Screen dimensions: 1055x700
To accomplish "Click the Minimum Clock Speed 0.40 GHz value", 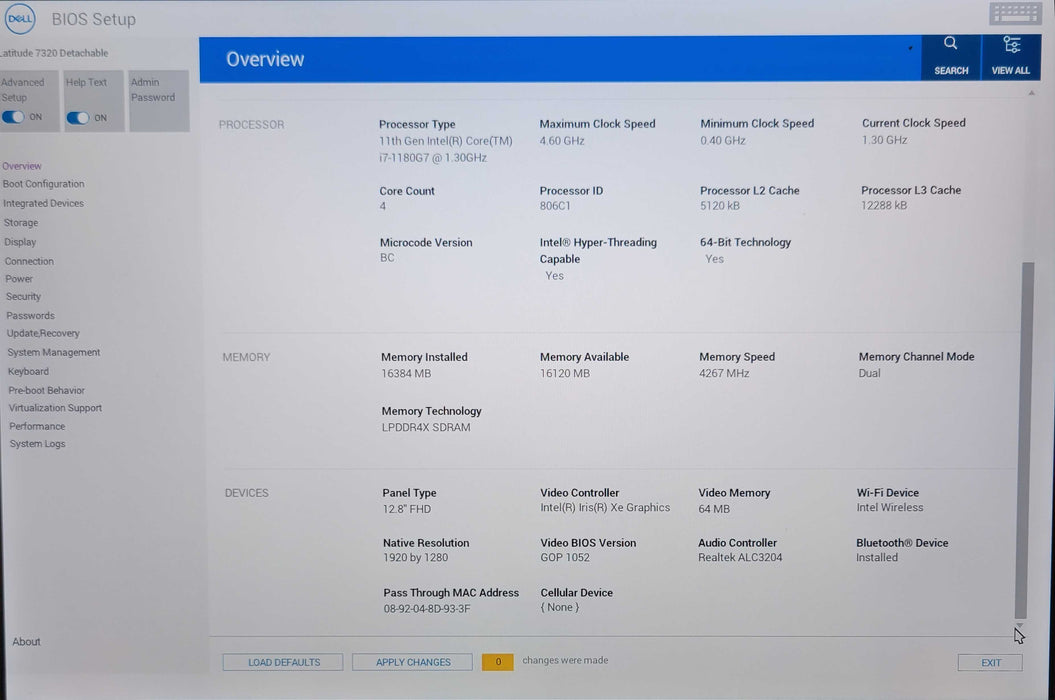I will click(x=723, y=140).
